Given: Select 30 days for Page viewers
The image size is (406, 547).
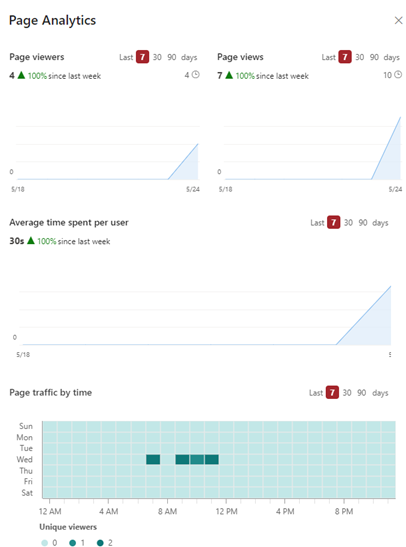Looking at the screenshot, I should pos(157,57).
